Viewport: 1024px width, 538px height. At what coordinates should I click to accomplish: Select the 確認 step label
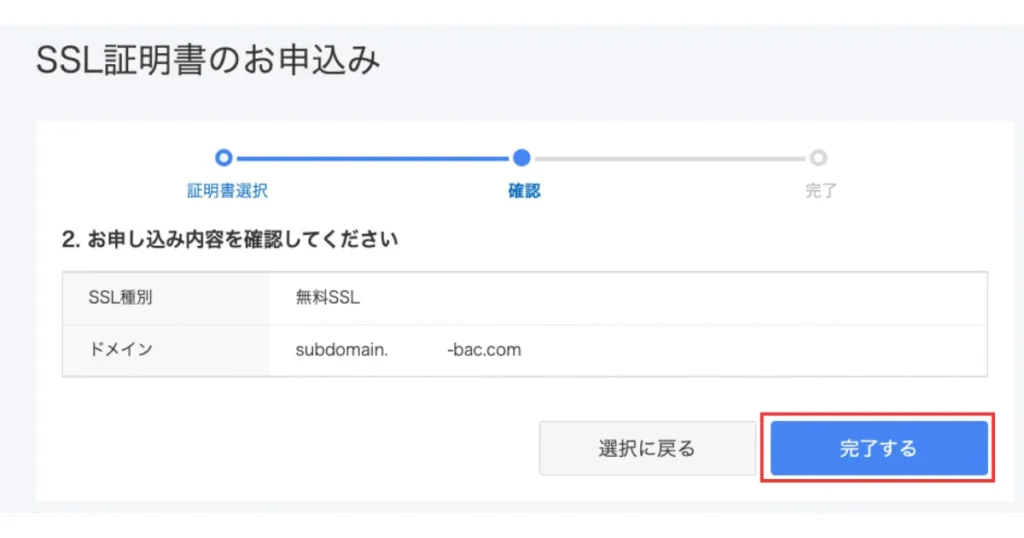[x=524, y=191]
